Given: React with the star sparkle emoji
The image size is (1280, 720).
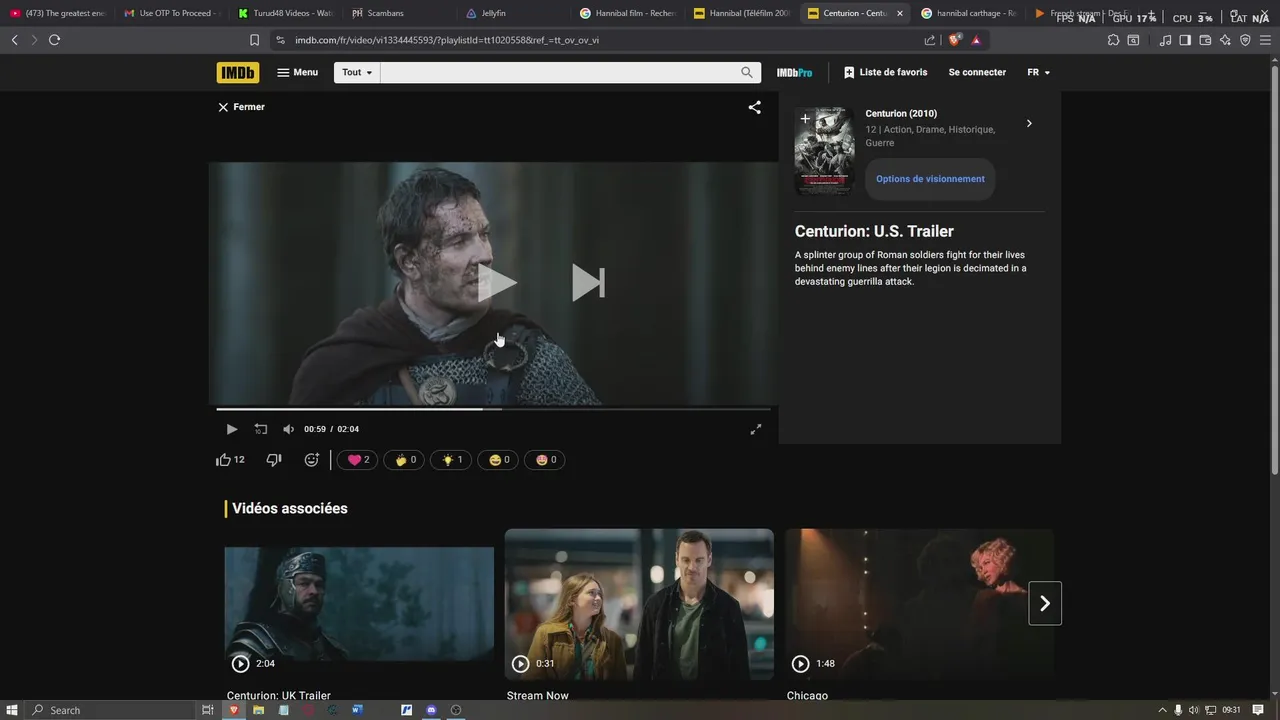Looking at the screenshot, I should point(451,460).
